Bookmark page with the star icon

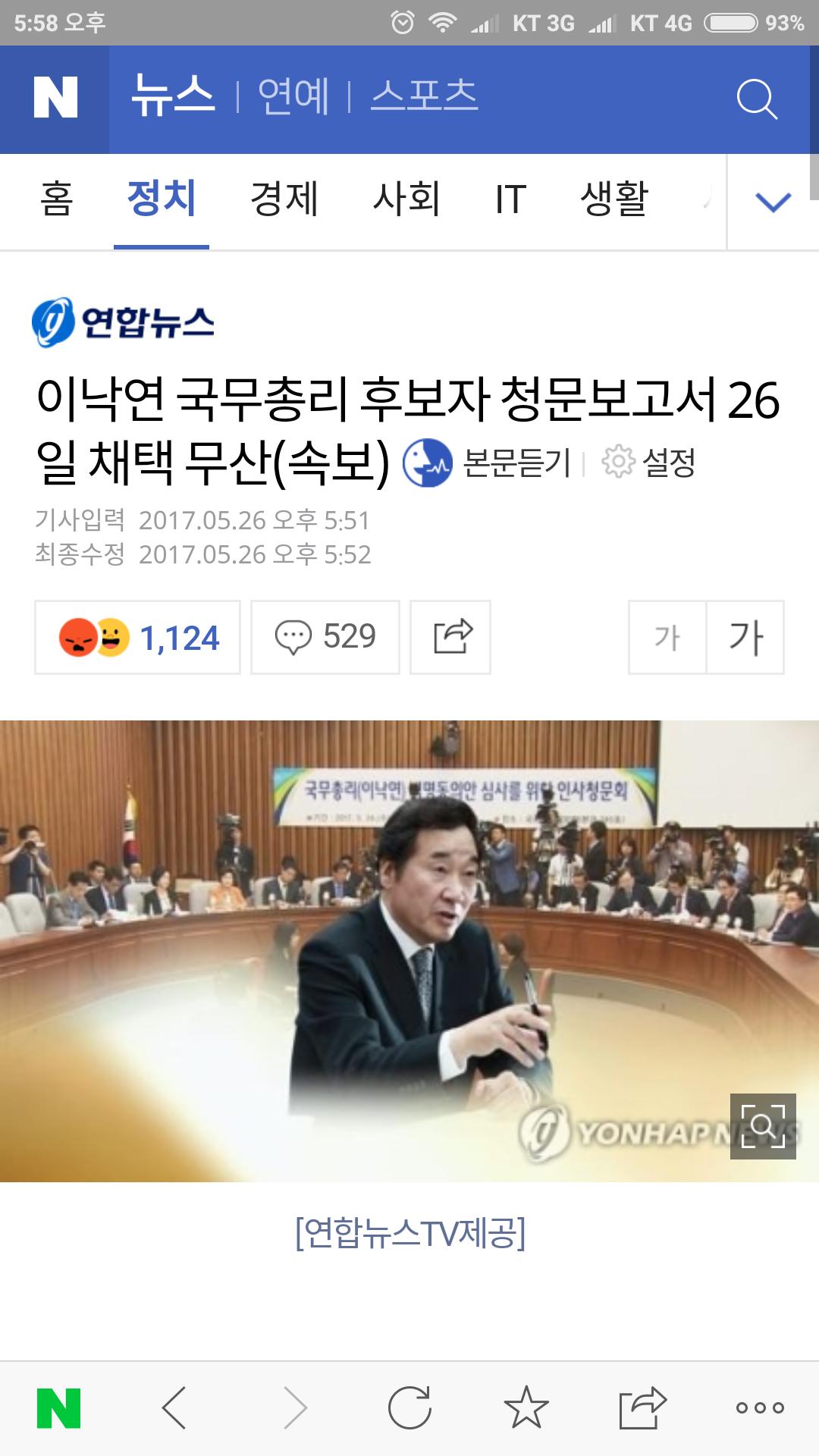[x=526, y=1407]
